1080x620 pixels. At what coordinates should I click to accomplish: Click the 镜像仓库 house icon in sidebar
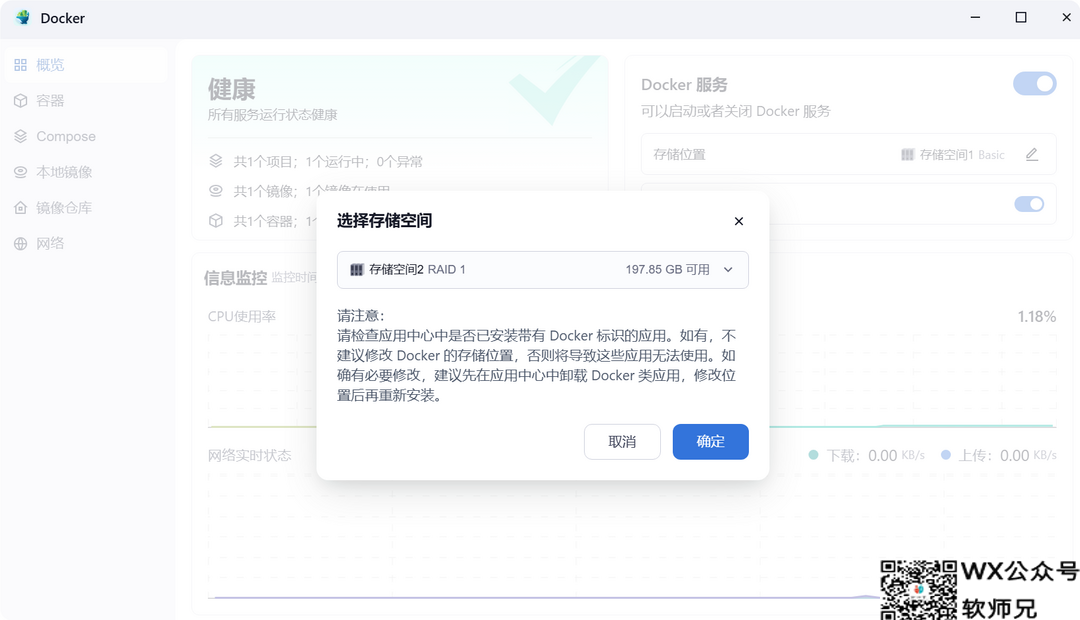(x=21, y=208)
